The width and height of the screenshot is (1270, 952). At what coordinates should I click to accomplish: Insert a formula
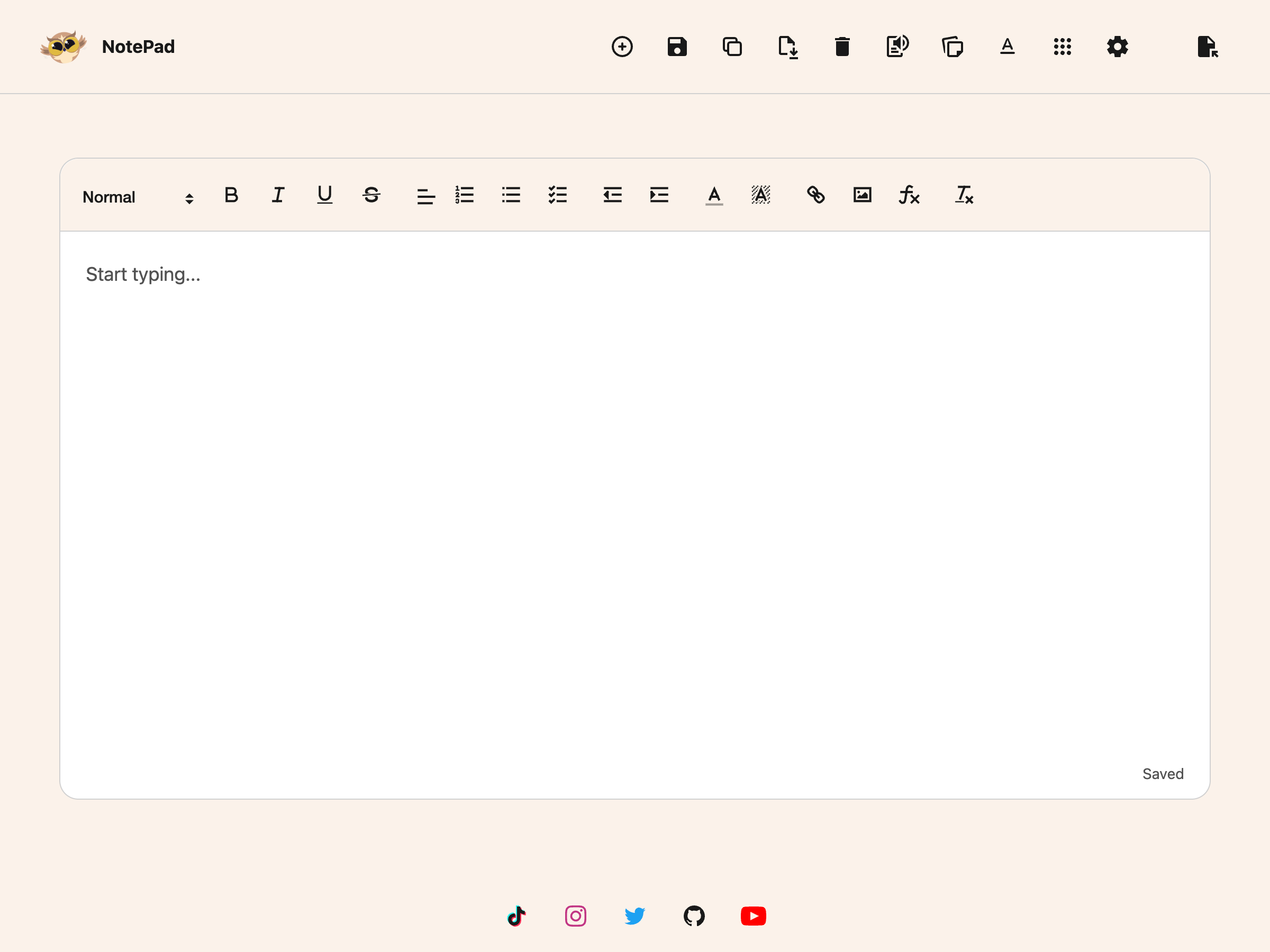pyautogui.click(x=909, y=195)
